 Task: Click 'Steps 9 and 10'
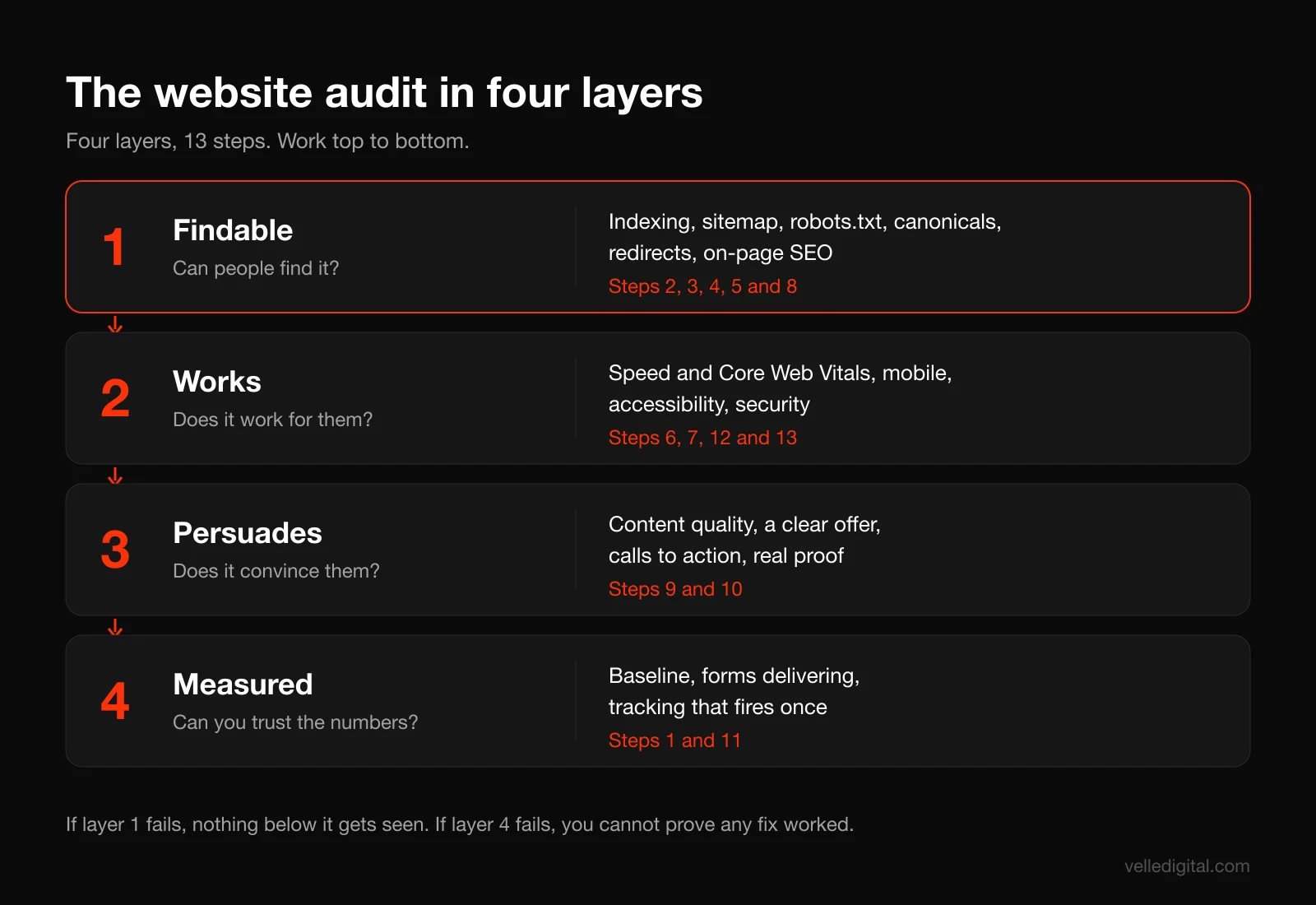[675, 589]
